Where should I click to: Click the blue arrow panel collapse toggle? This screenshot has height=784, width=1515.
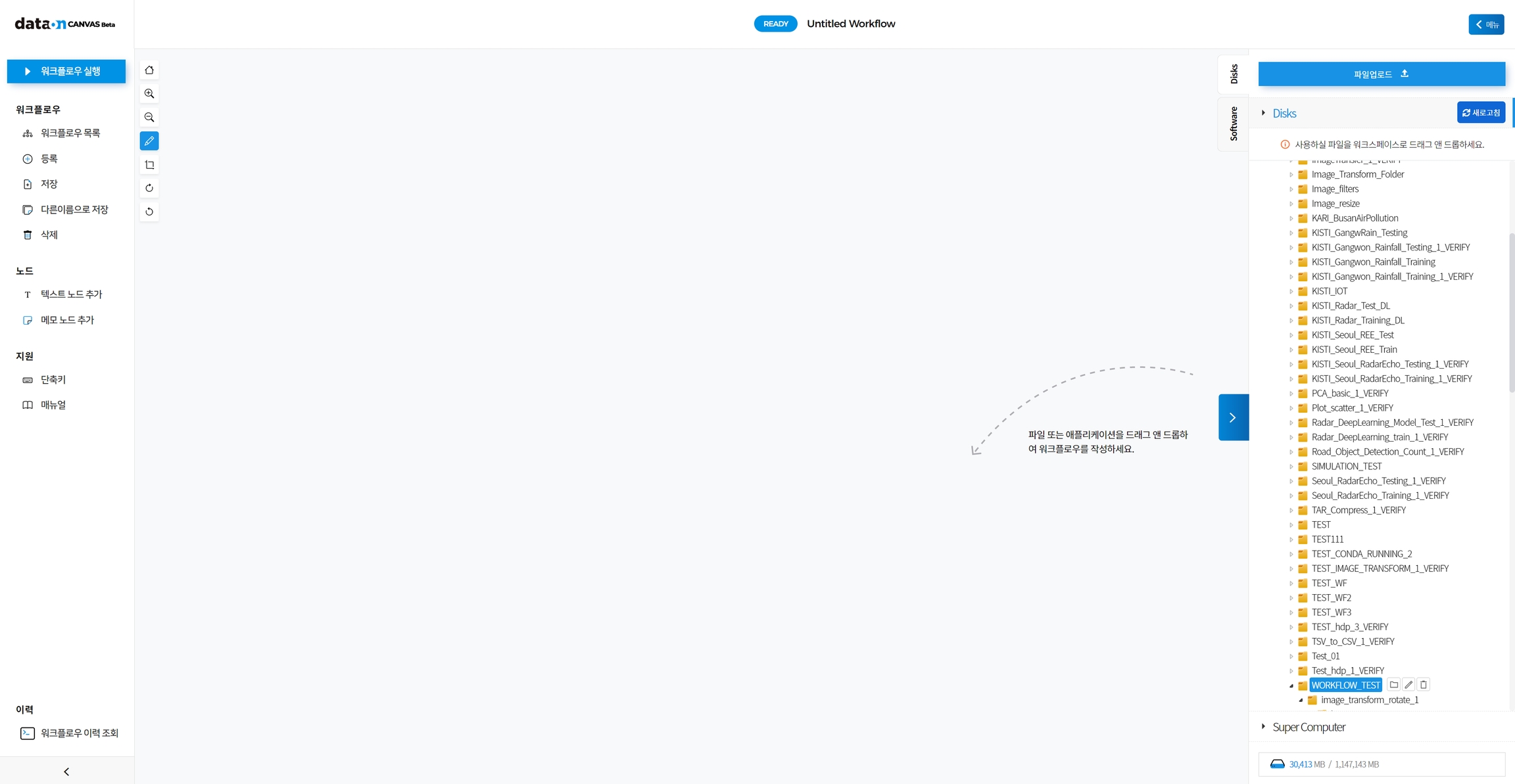tap(1233, 417)
